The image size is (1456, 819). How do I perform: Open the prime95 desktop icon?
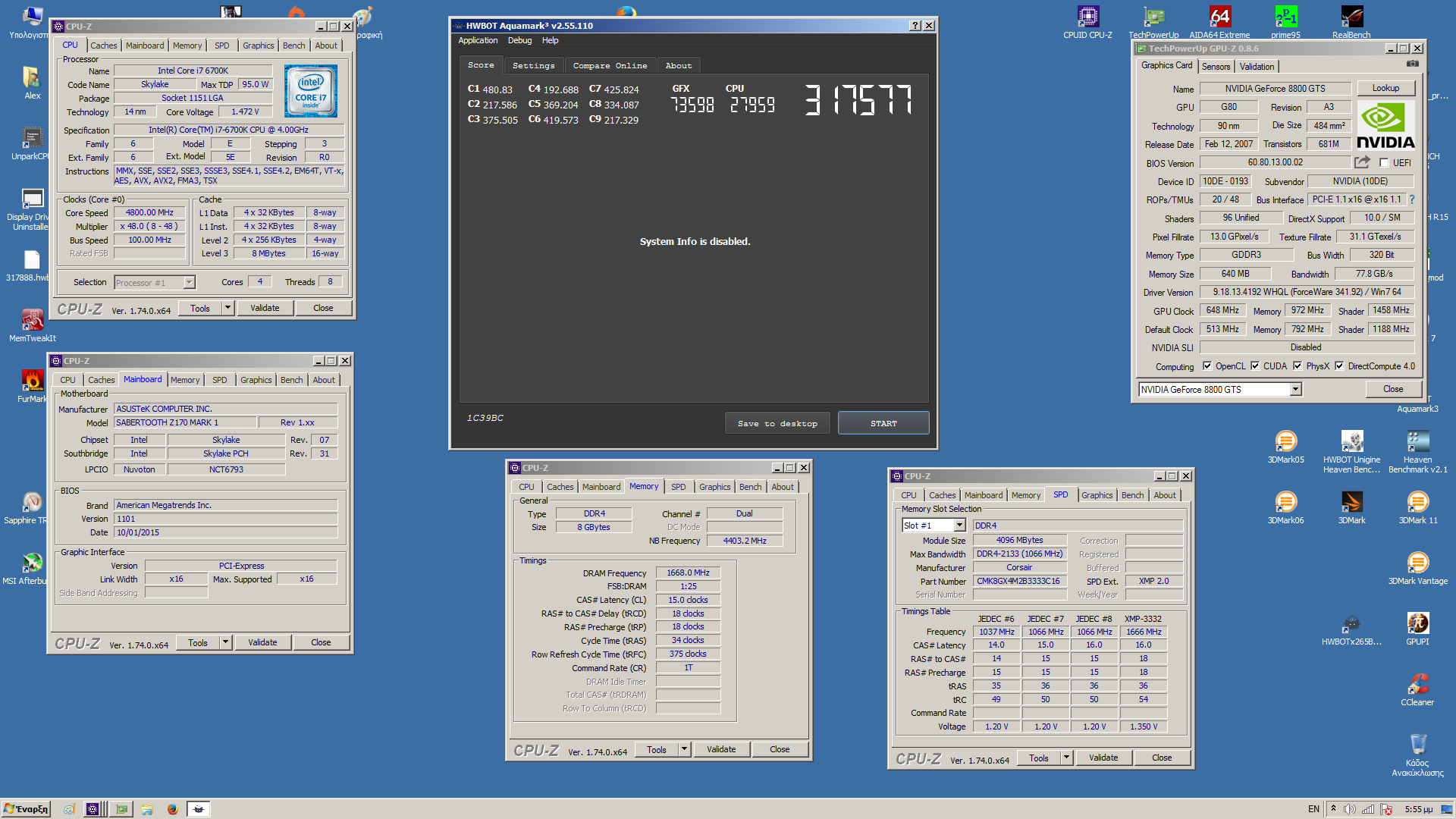pyautogui.click(x=1285, y=22)
